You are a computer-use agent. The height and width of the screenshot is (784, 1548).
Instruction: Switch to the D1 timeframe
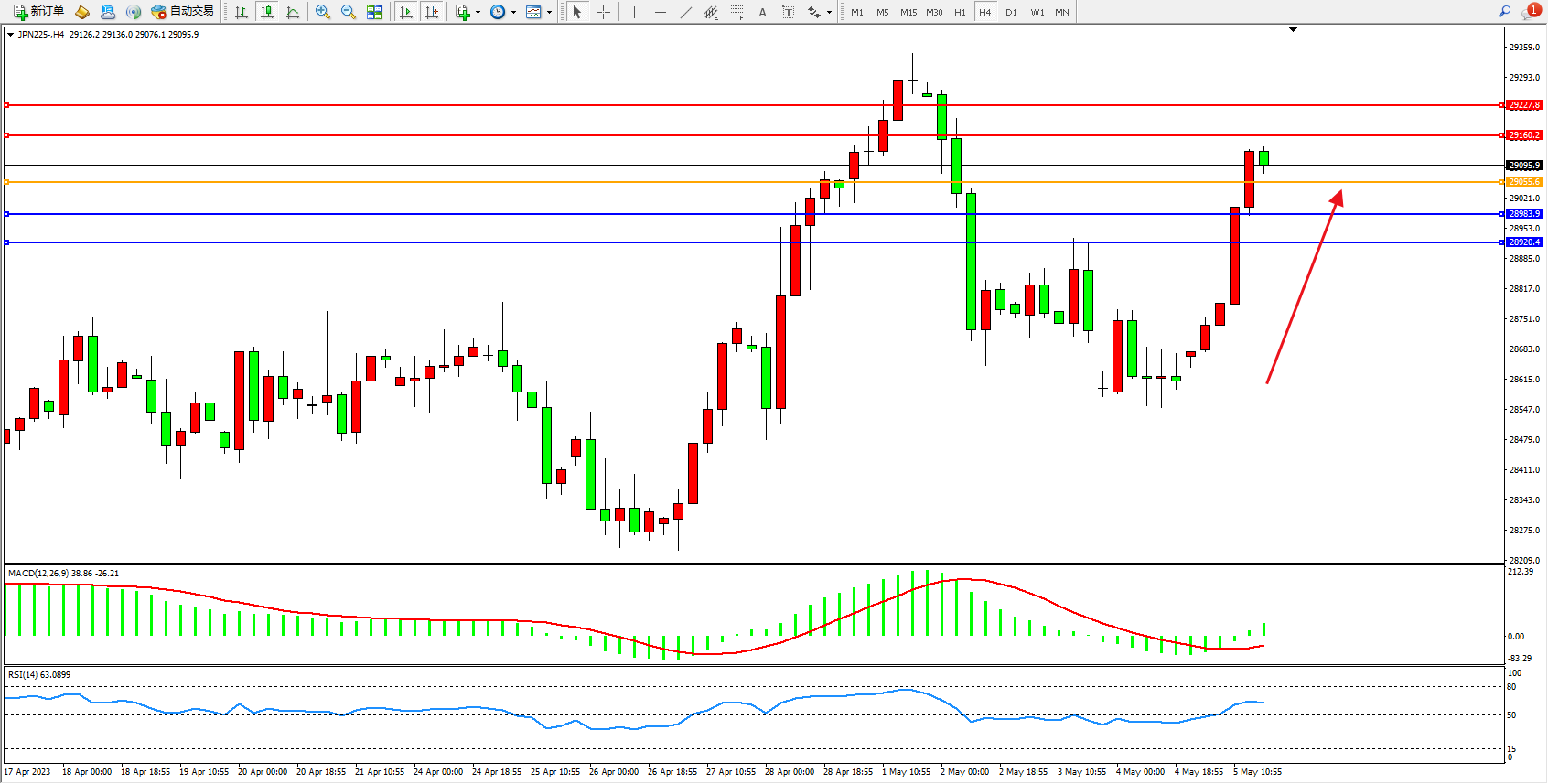[x=1011, y=12]
